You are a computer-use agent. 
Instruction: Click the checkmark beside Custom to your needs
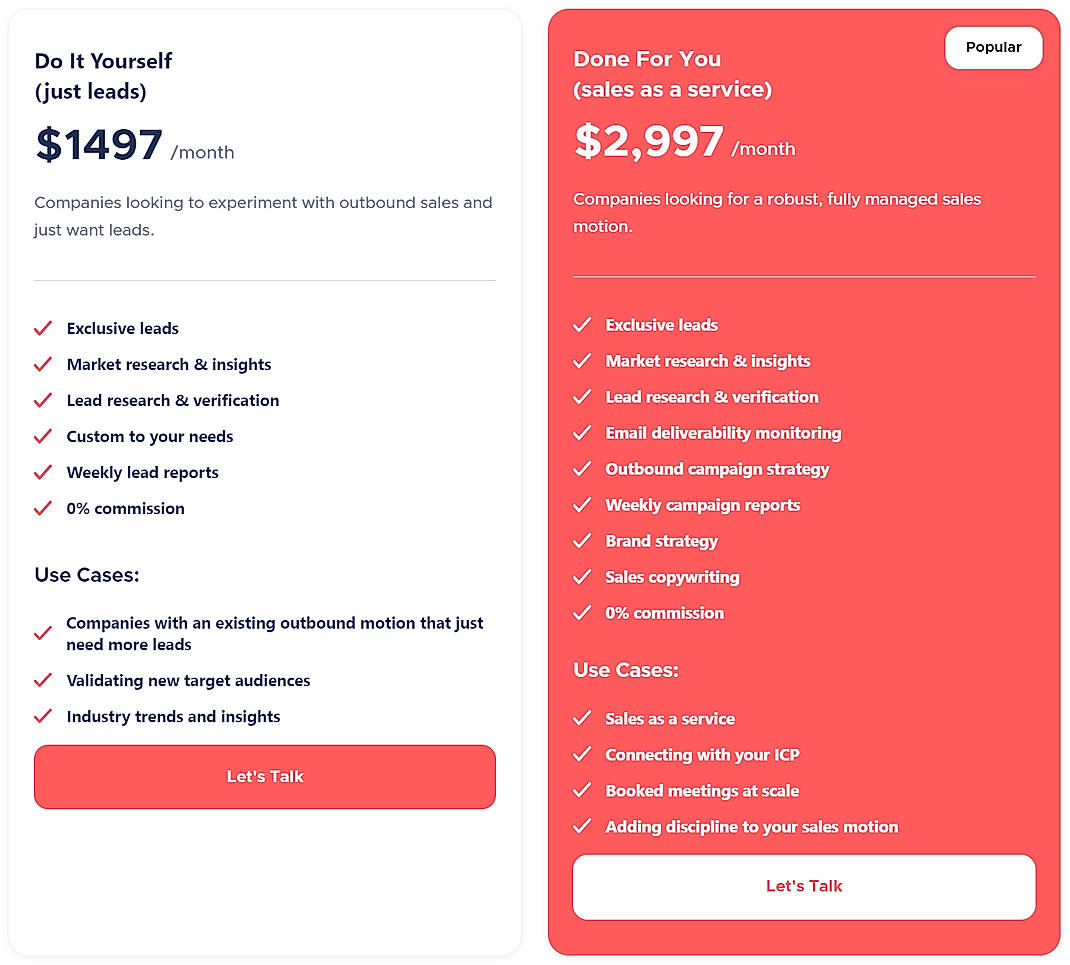coord(43,436)
